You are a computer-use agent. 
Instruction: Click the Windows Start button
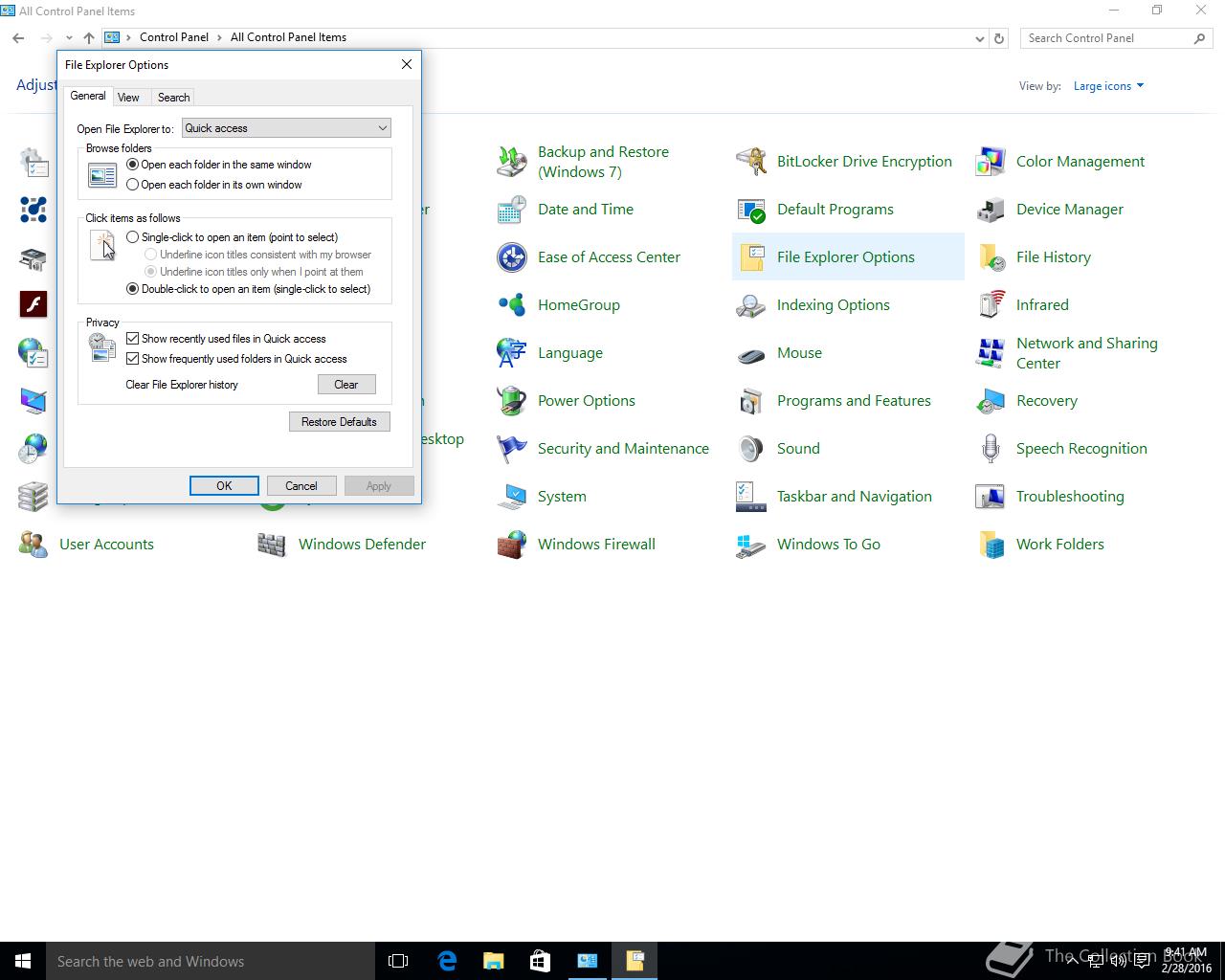(23, 961)
